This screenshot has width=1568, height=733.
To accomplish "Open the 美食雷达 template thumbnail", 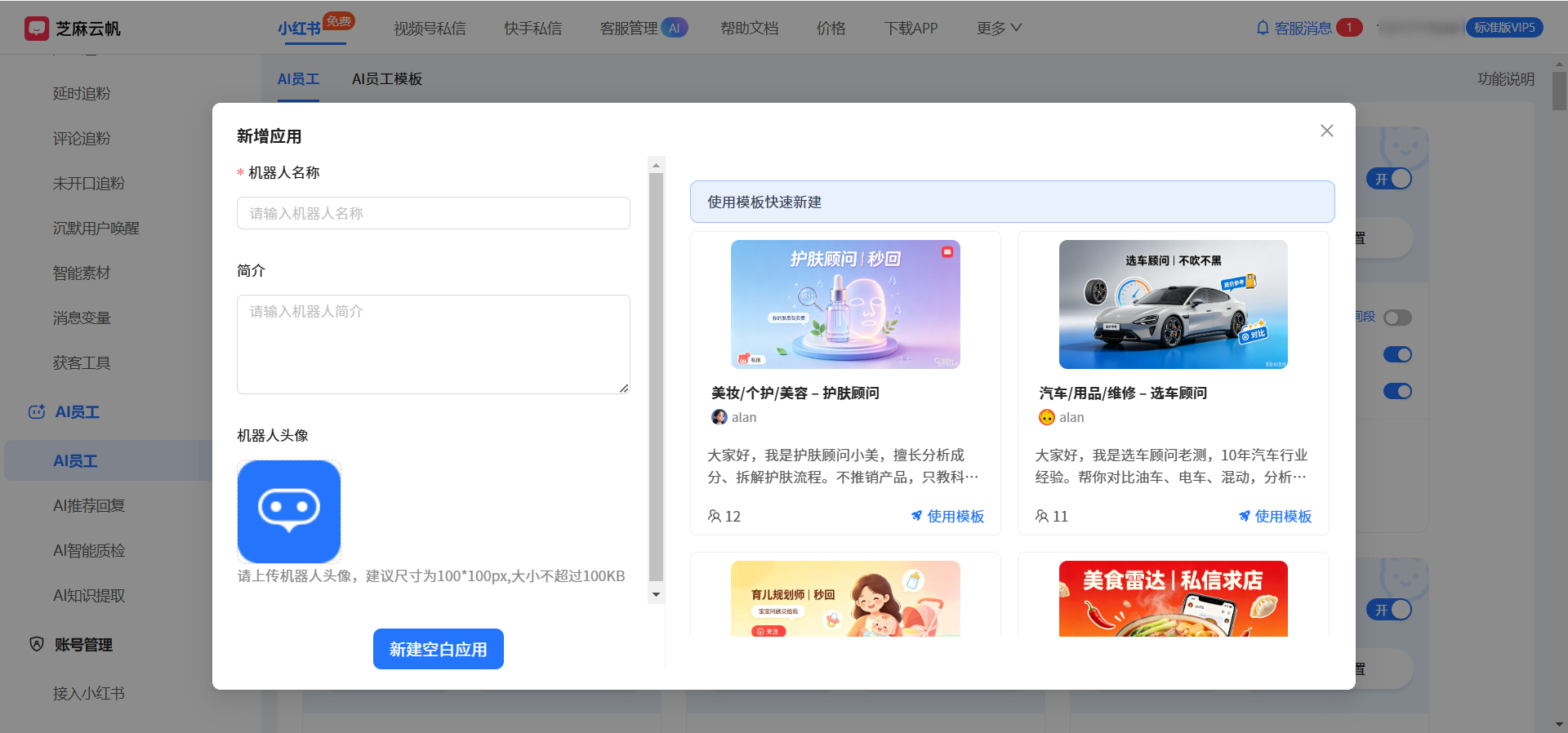I will (x=1174, y=598).
